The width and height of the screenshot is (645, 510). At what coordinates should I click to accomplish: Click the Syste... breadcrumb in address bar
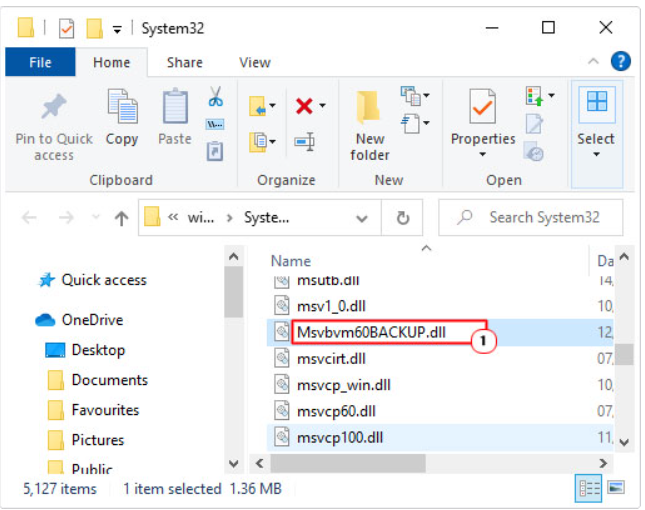pos(266,218)
